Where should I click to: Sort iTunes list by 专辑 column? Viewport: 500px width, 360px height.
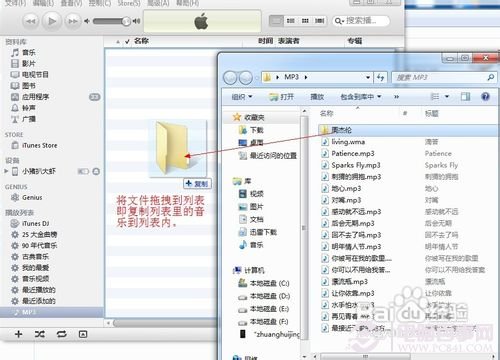[x=355, y=41]
